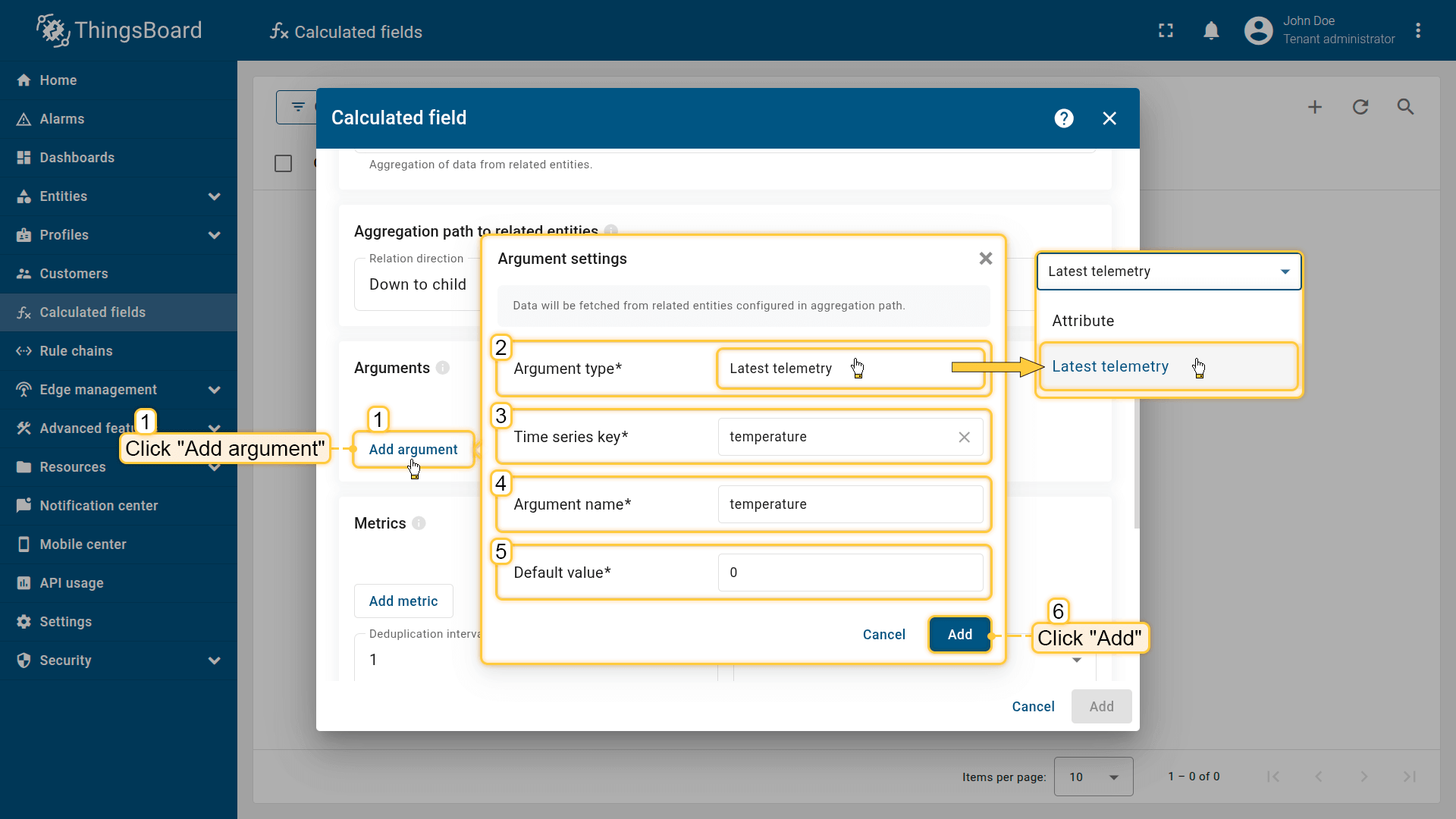The width and height of the screenshot is (1456, 819).
Task: Open Rule chains in sidebar
Action: coord(76,351)
